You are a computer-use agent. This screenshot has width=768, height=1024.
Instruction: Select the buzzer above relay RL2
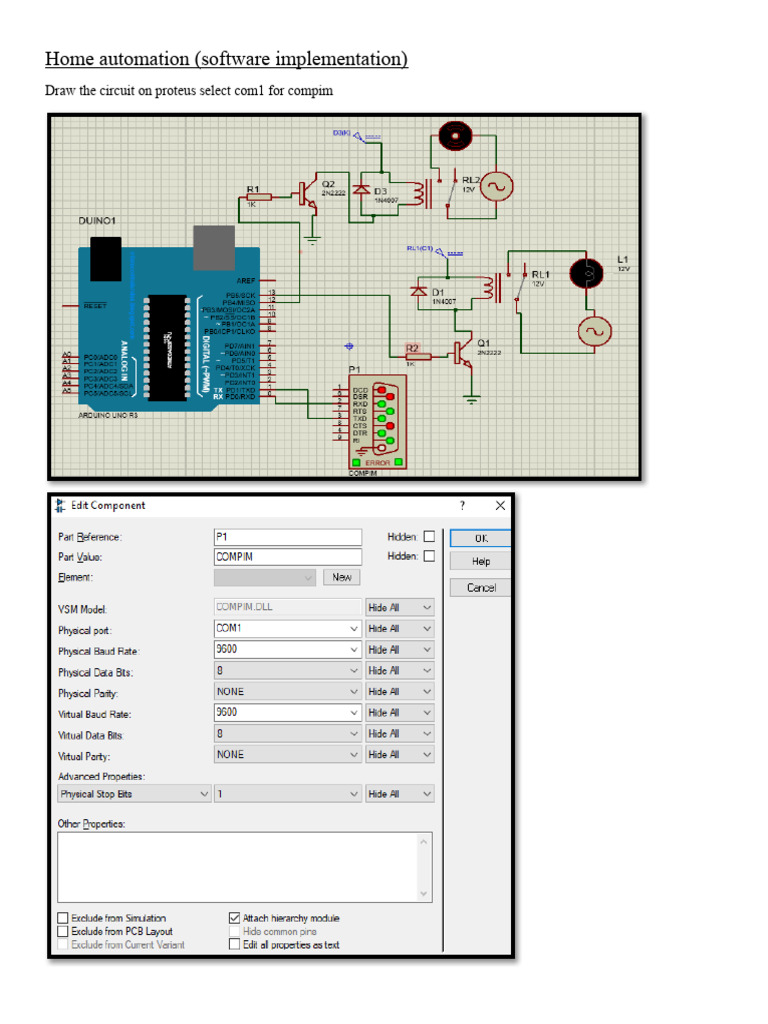point(455,136)
